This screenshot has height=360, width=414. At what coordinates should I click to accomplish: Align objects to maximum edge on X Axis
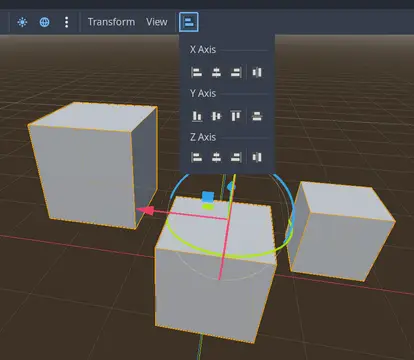[236, 72]
